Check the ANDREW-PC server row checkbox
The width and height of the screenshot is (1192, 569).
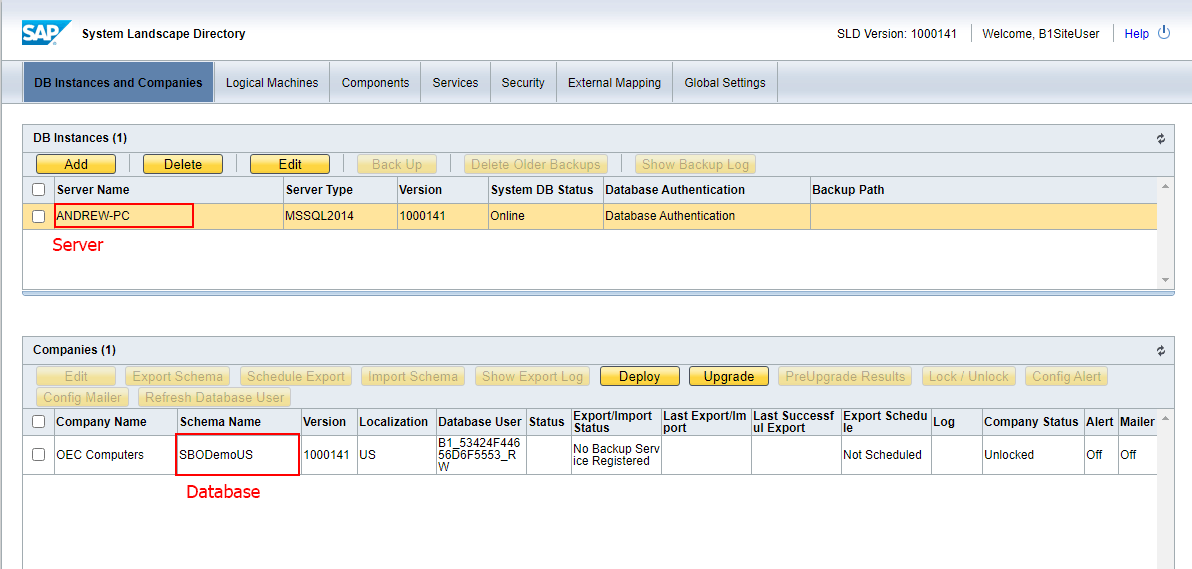point(38,216)
